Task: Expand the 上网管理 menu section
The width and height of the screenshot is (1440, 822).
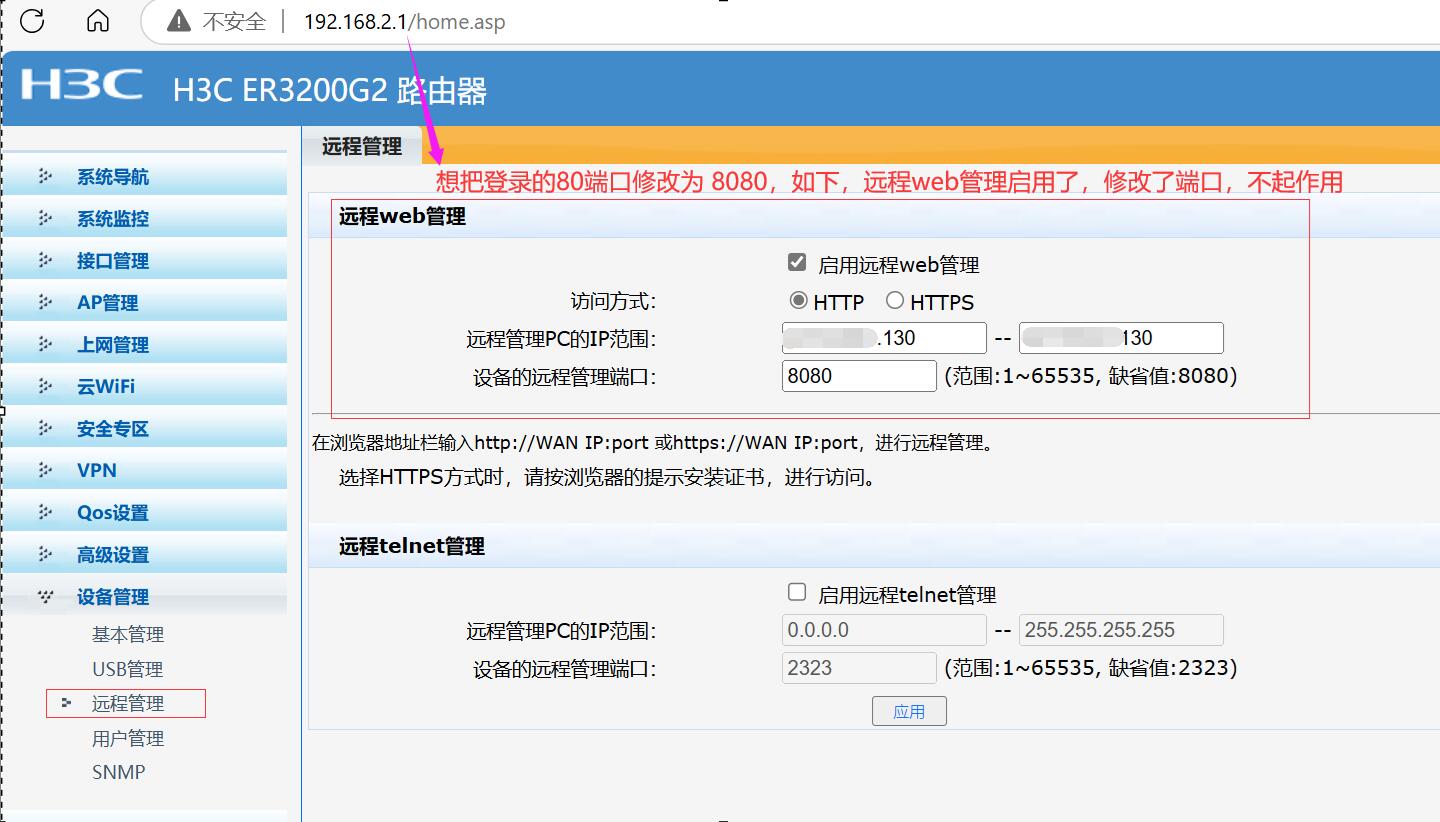Action: coord(145,345)
